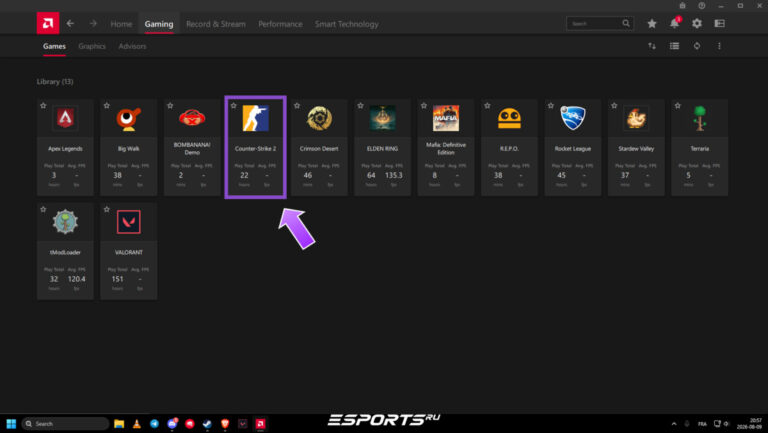The width and height of the screenshot is (768, 433).
Task: Toggle Stardew Valley favorite star
Action: tap(614, 105)
